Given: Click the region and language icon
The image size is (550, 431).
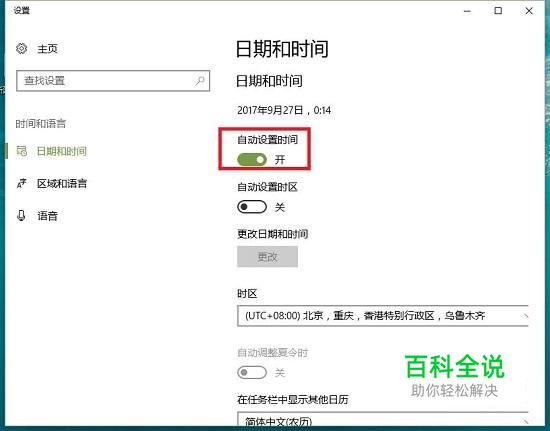Looking at the screenshot, I should 21,183.
